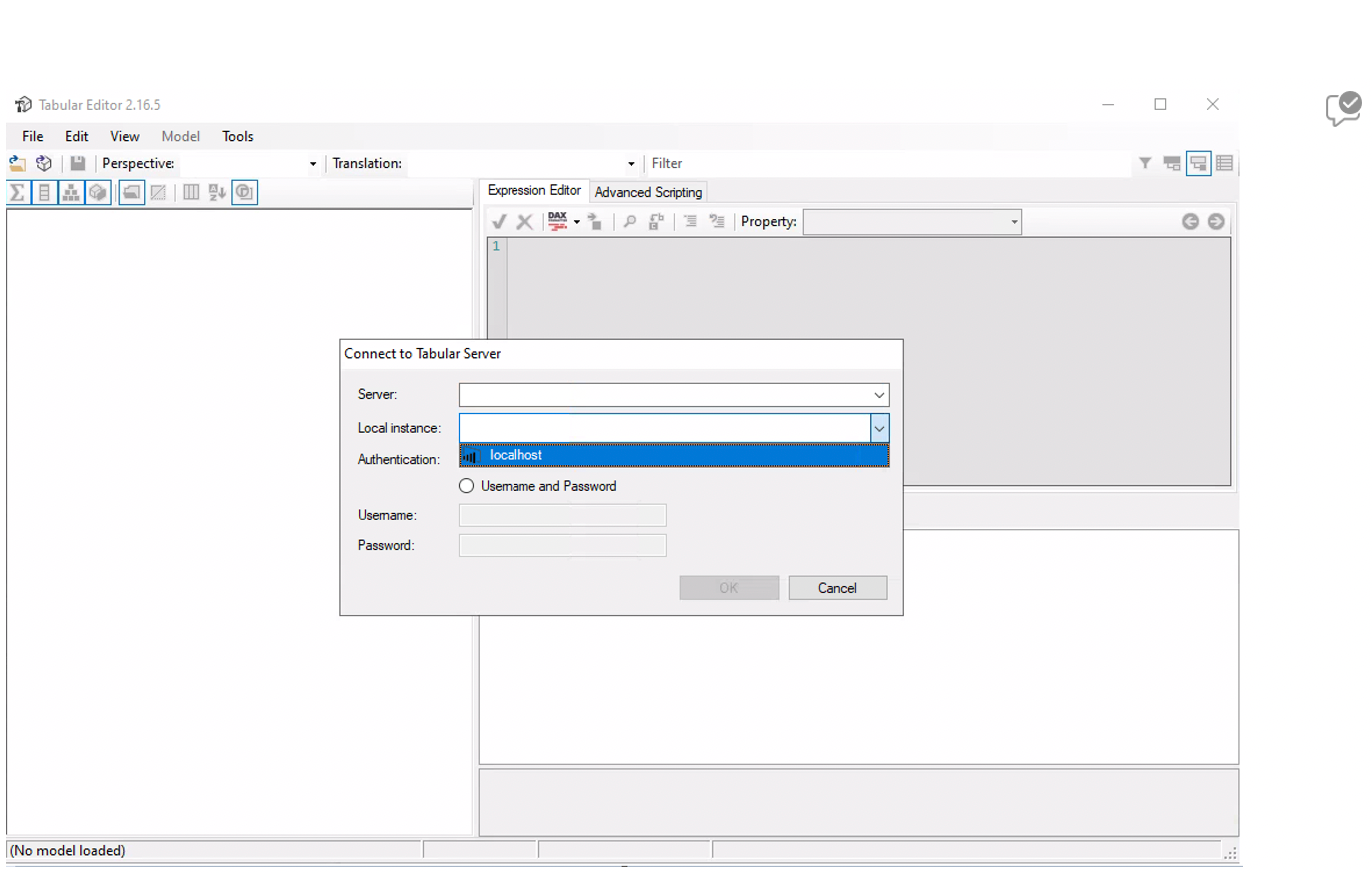Screen dimensions: 1372x892
Task: Click into the Local instance field
Action: pos(665,428)
